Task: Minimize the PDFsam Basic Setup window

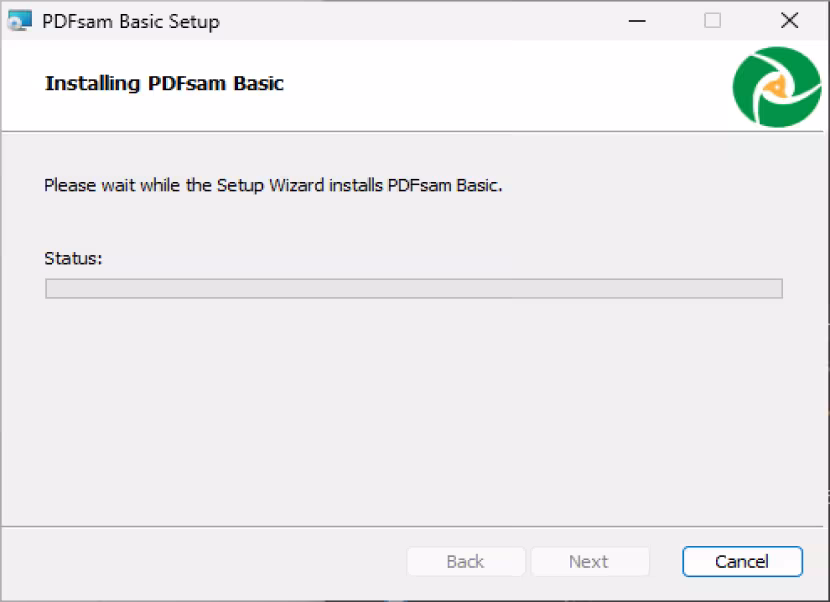Action: pyautogui.click(x=637, y=21)
